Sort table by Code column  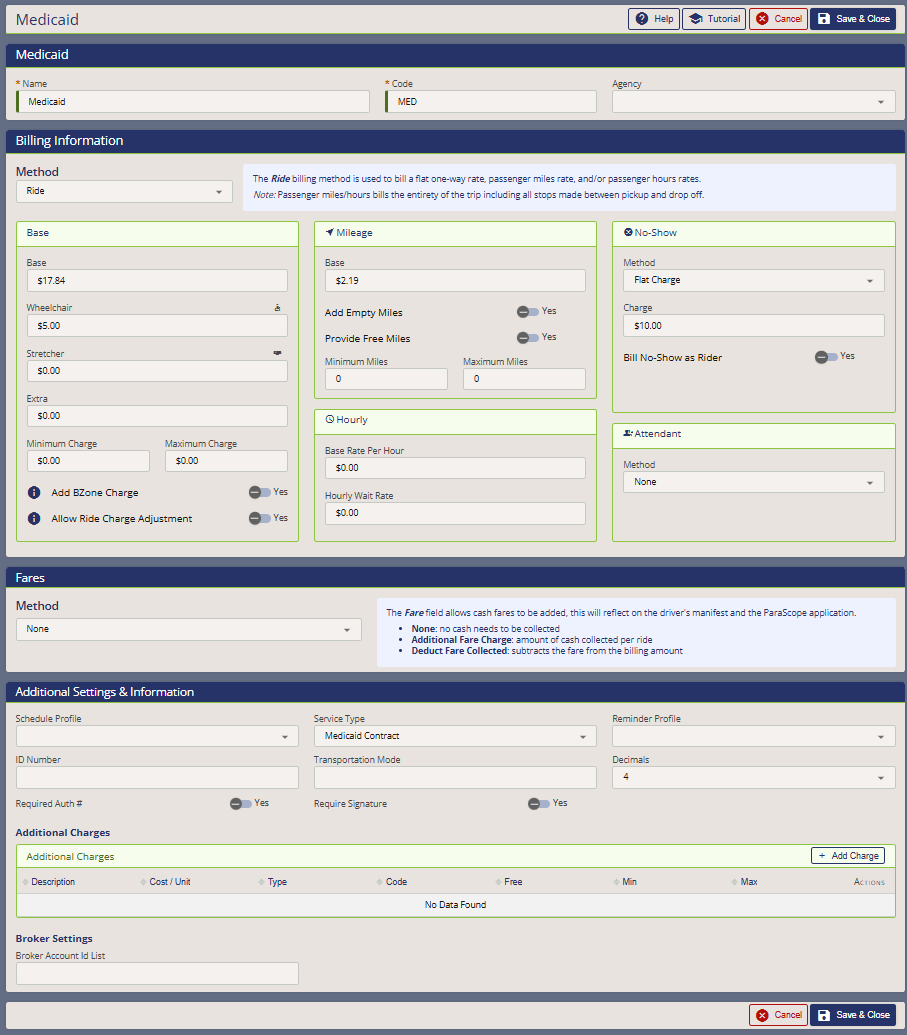(392, 882)
